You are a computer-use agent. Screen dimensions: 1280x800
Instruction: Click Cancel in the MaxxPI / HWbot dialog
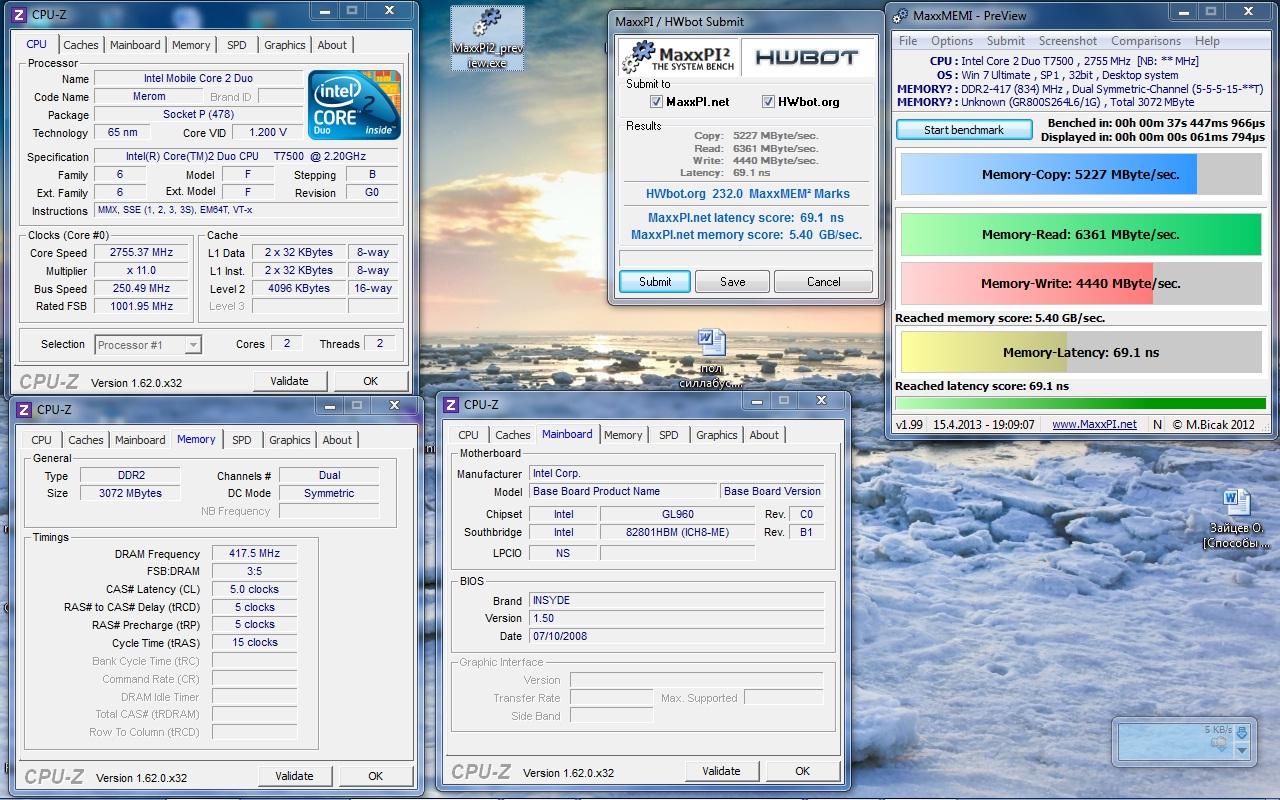click(824, 282)
